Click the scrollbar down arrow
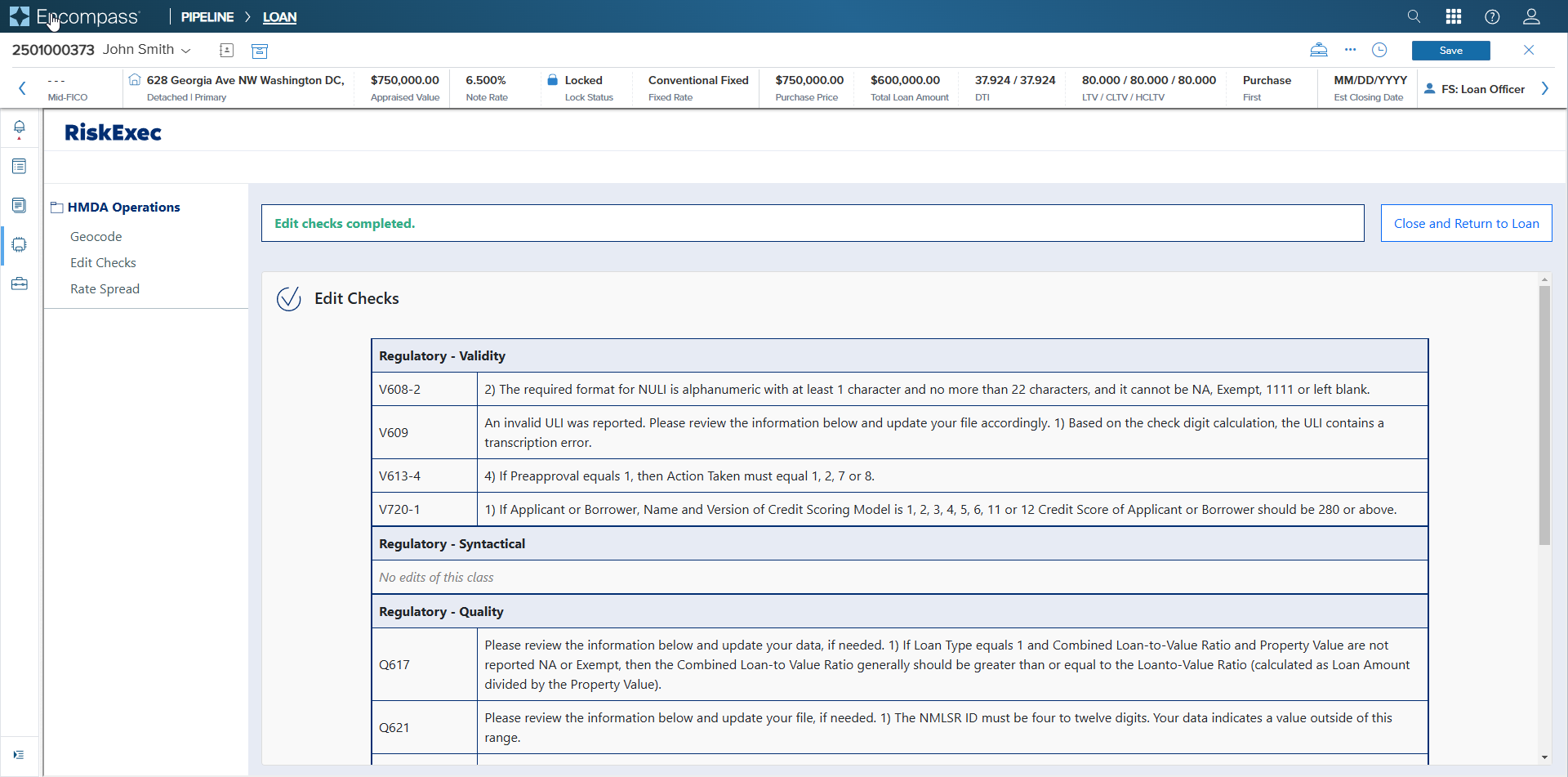The image size is (1568, 777). click(x=1544, y=757)
